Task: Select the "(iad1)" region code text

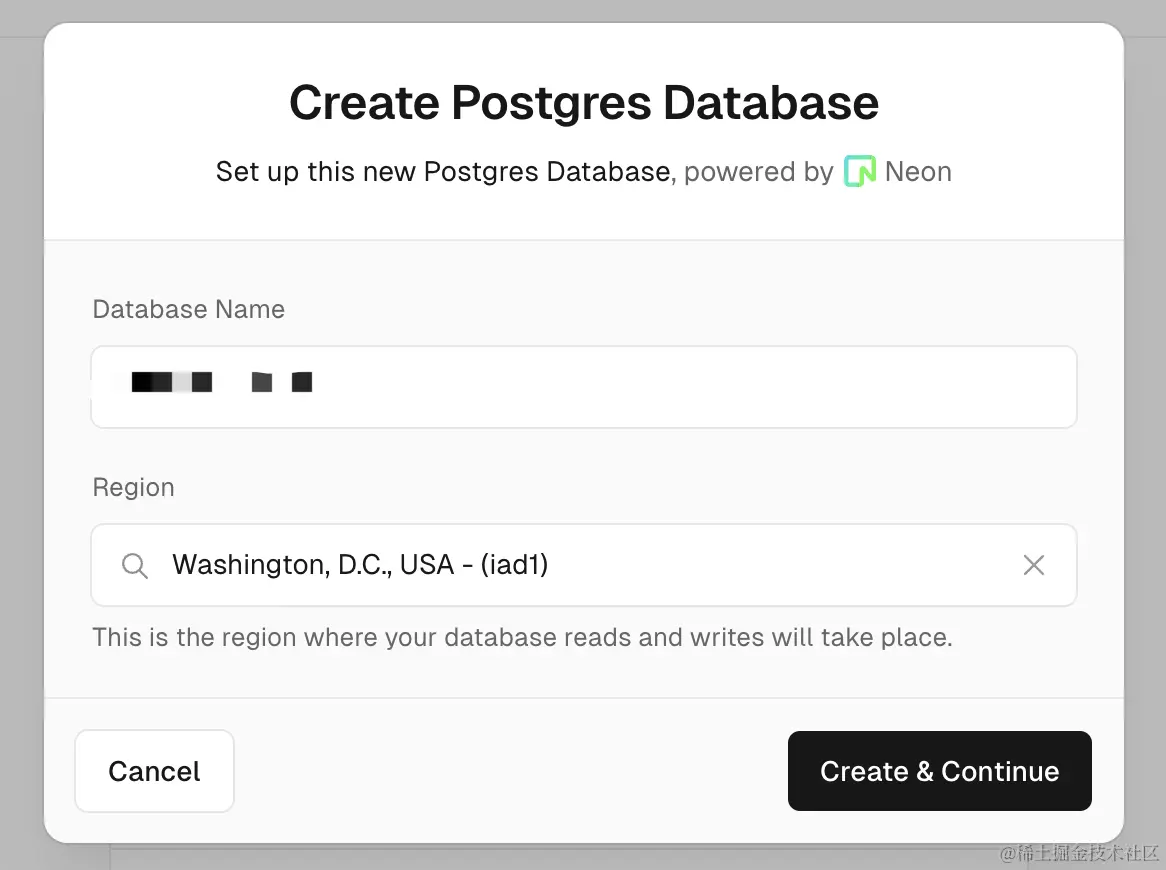Action: point(514,566)
